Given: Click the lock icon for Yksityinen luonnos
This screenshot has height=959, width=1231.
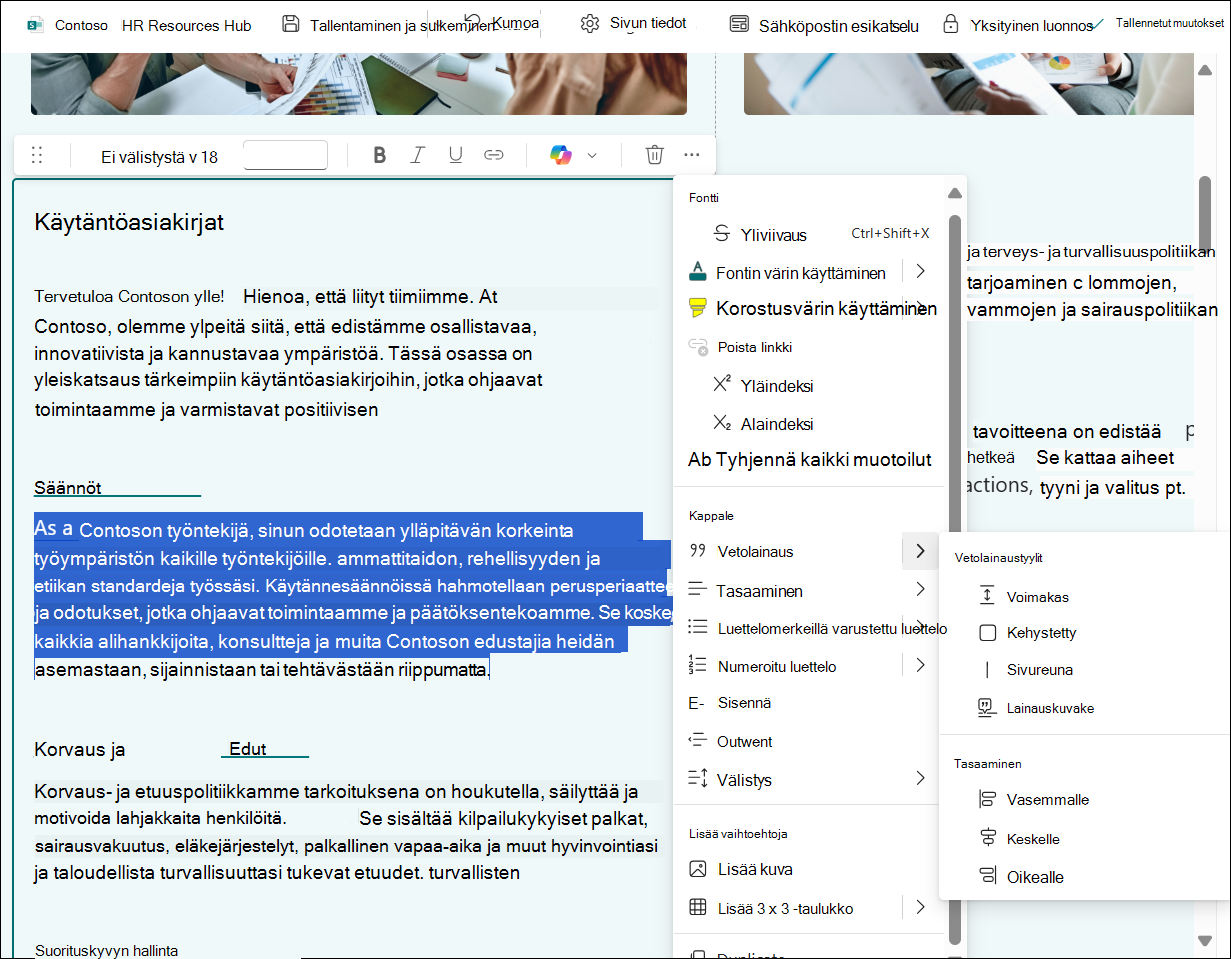Looking at the screenshot, I should pyautogui.click(x=951, y=25).
